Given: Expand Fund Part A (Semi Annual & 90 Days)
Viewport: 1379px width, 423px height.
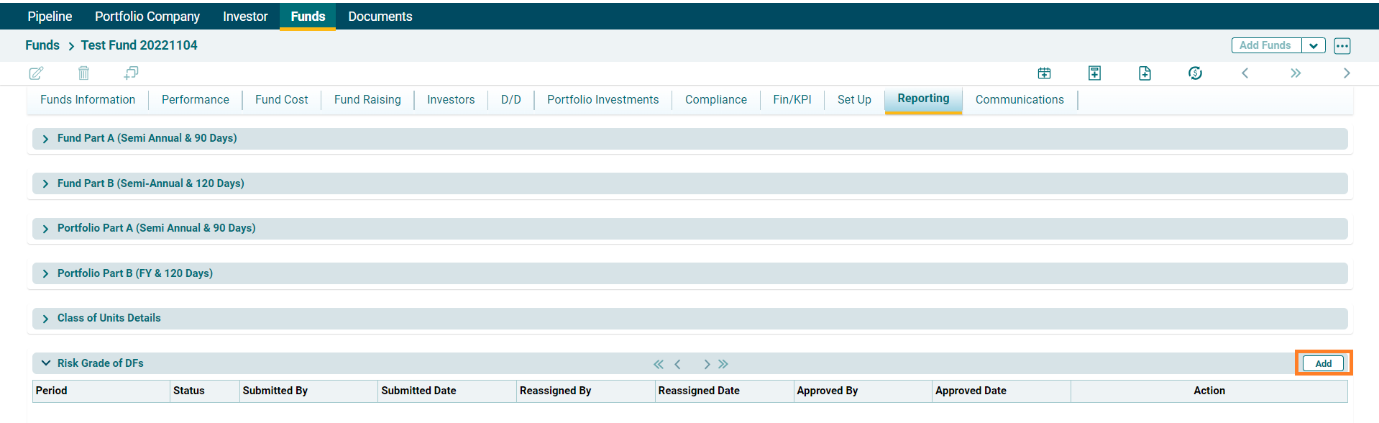Looking at the screenshot, I should tap(46, 139).
